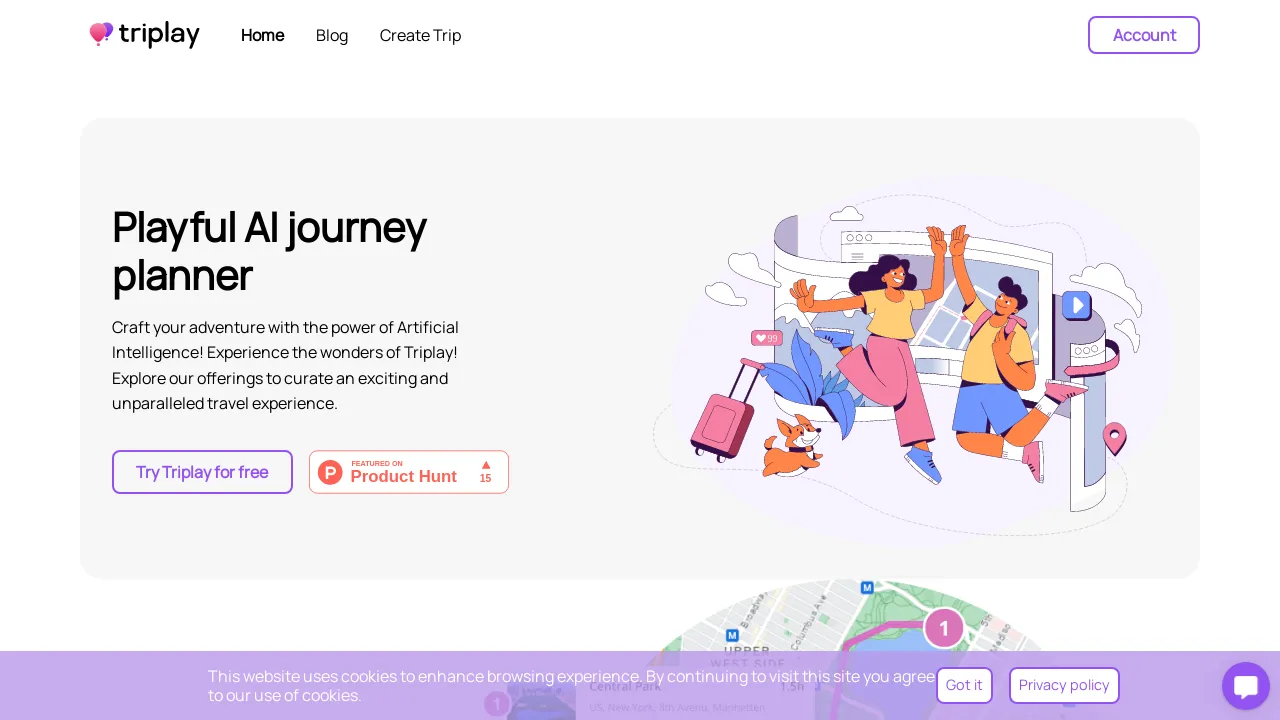Dismiss cookies with Got it
Screen dimensions: 1280x720
pyautogui.click(x=964, y=685)
